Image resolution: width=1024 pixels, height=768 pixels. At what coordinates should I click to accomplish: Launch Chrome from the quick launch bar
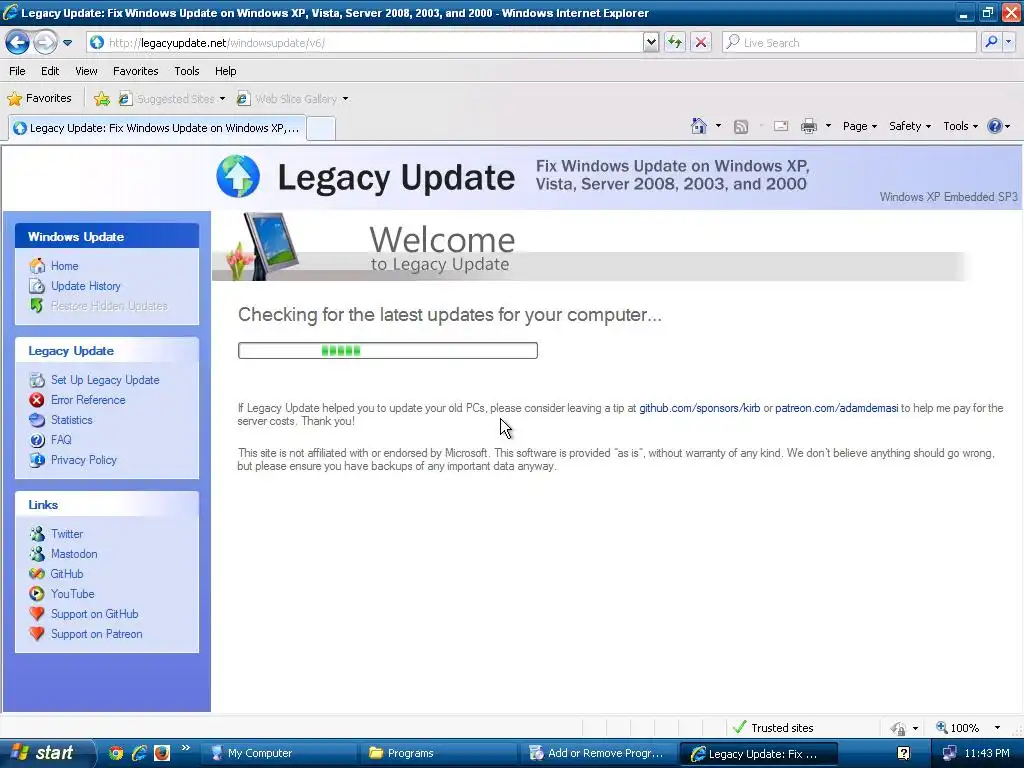pyautogui.click(x=116, y=753)
